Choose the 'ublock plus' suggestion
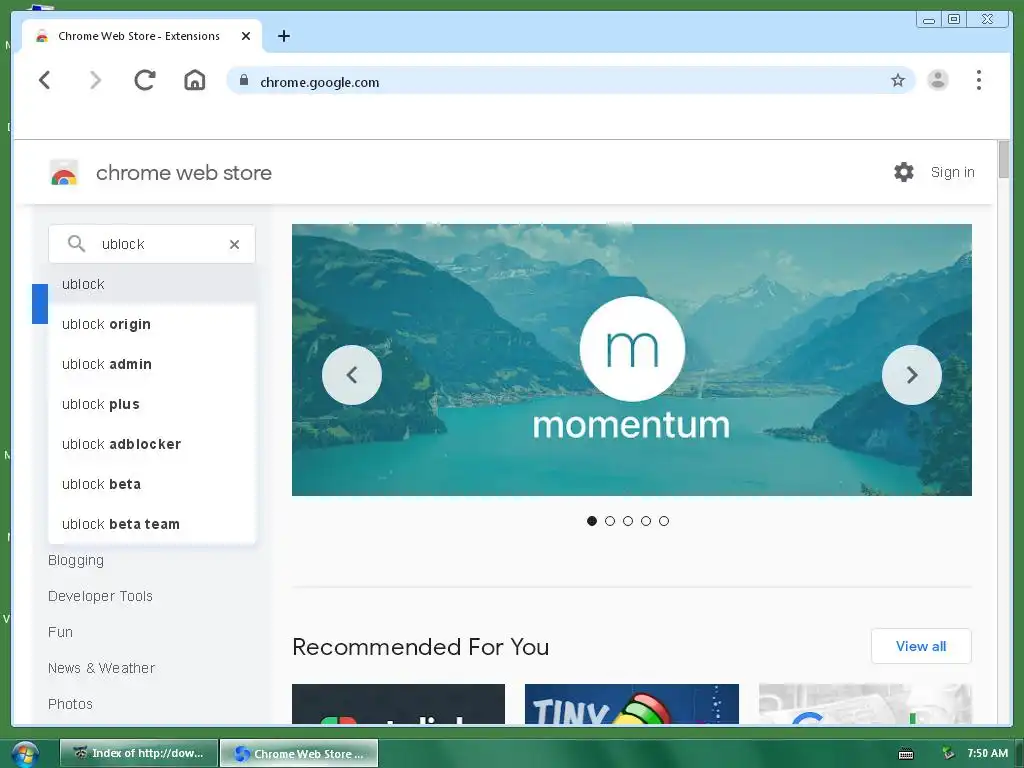 tap(152, 404)
